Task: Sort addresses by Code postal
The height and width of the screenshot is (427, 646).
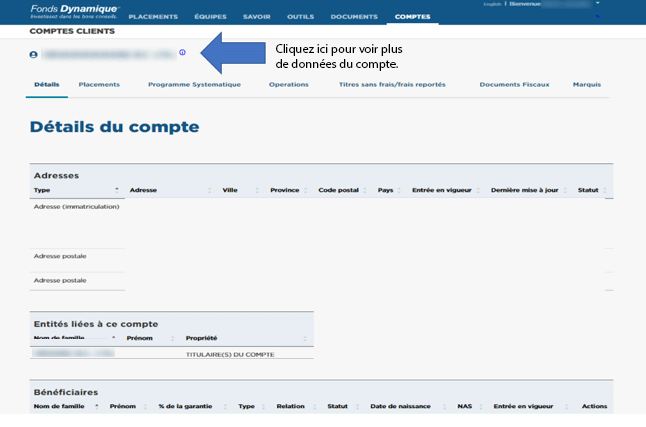Action: 369,190
